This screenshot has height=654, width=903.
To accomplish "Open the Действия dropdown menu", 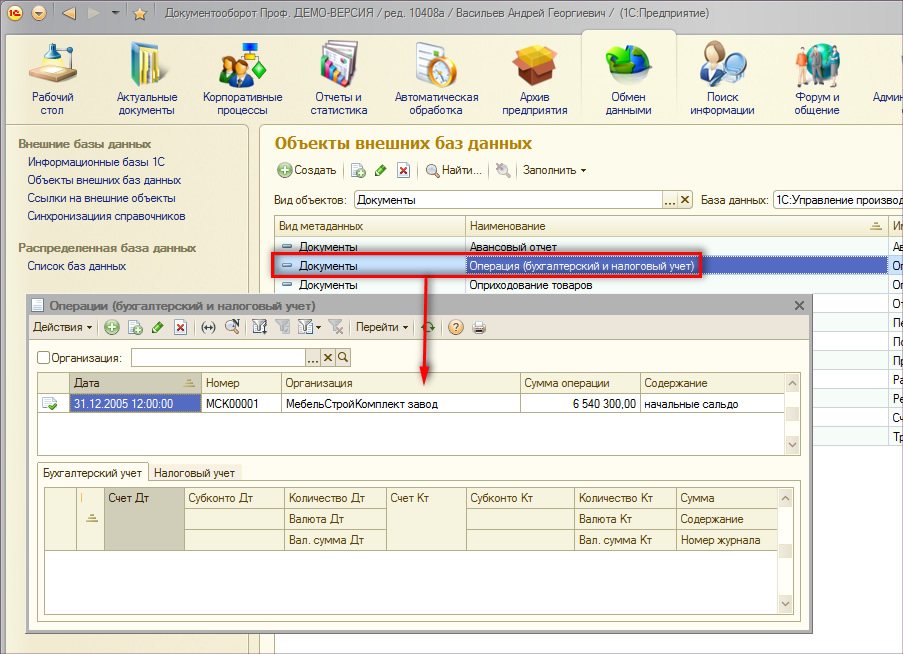I will (x=62, y=327).
